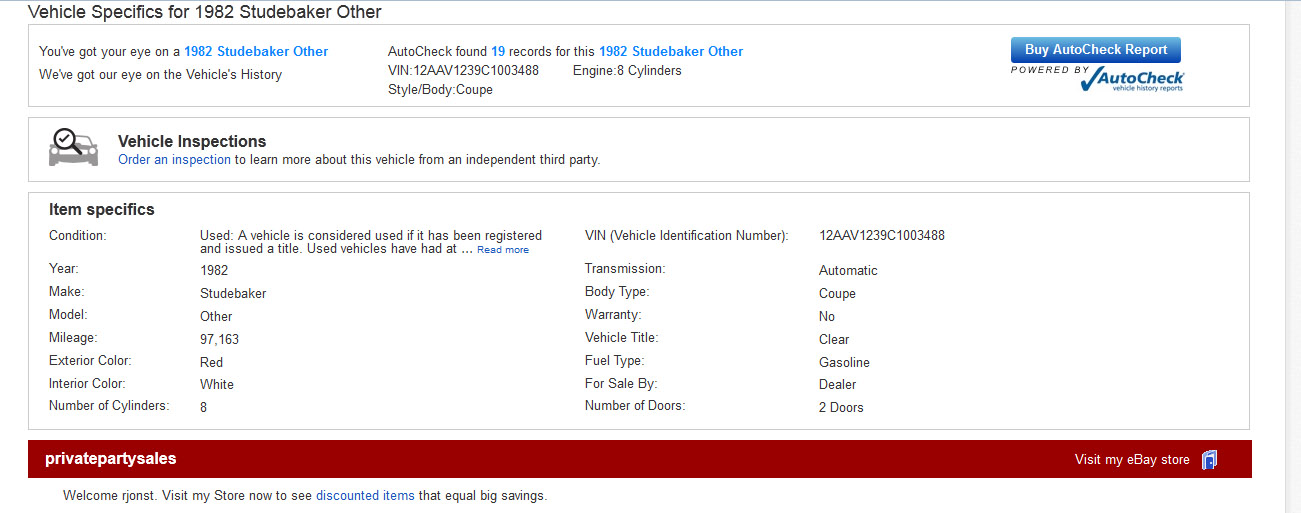This screenshot has width=1301, height=513.
Task: Click the Automatic transmission value
Action: 848,271
